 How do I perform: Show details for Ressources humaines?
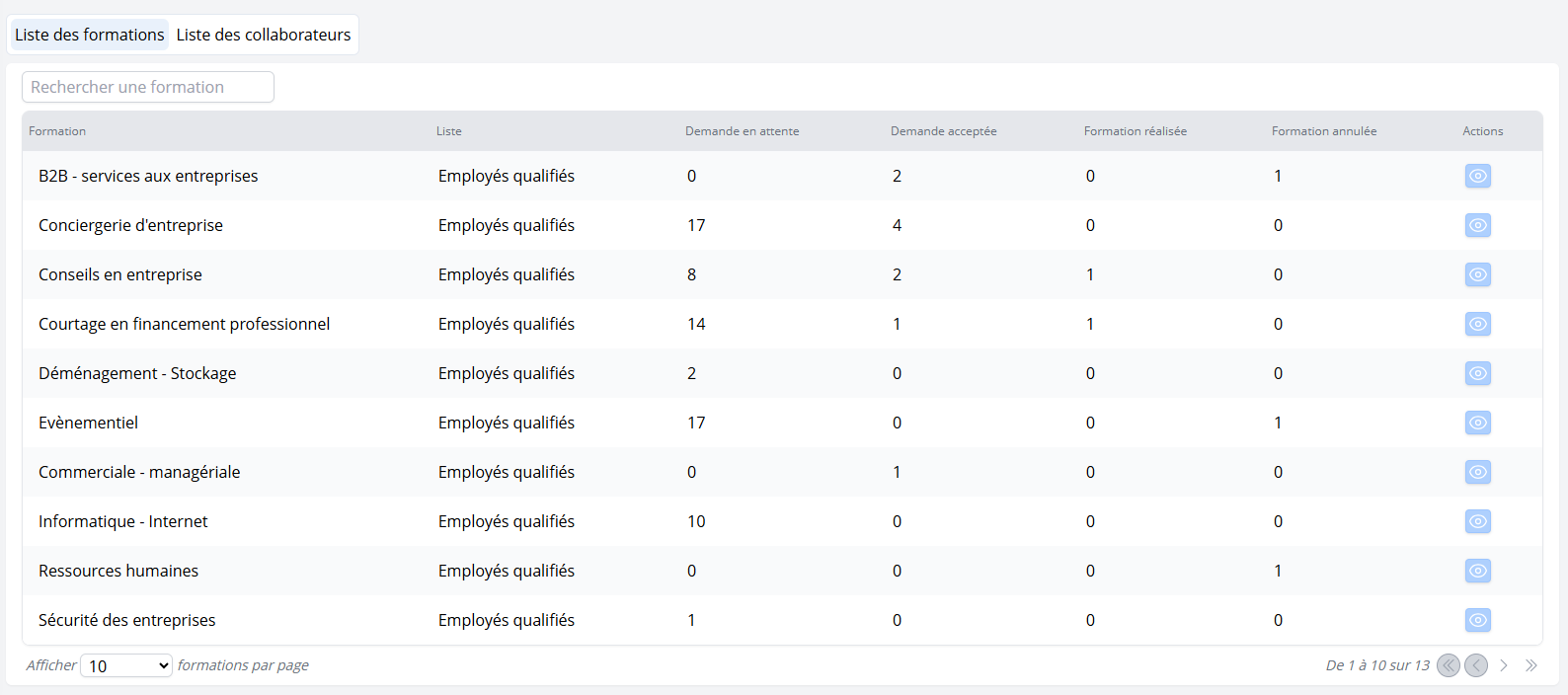[x=1477, y=571]
